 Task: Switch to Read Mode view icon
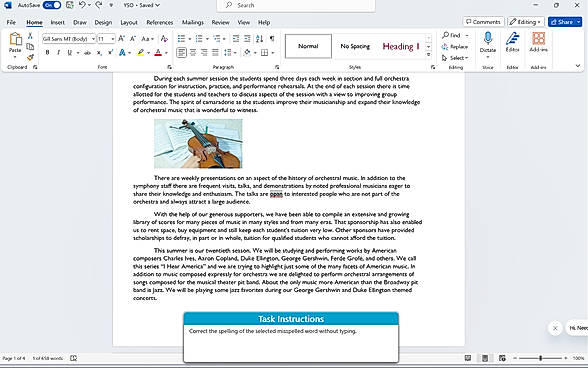click(468, 358)
